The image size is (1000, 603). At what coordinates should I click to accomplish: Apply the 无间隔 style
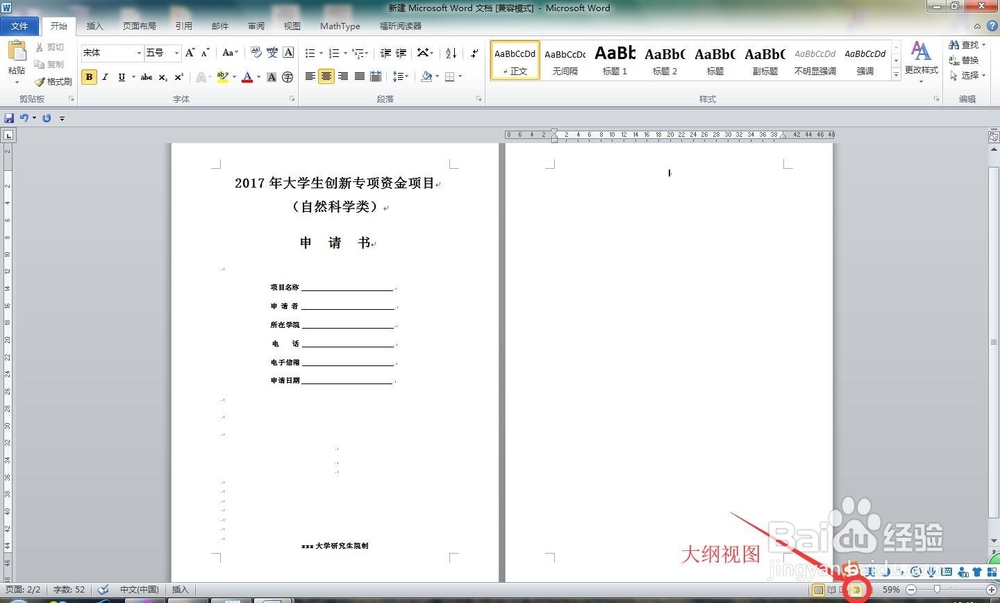(565, 60)
